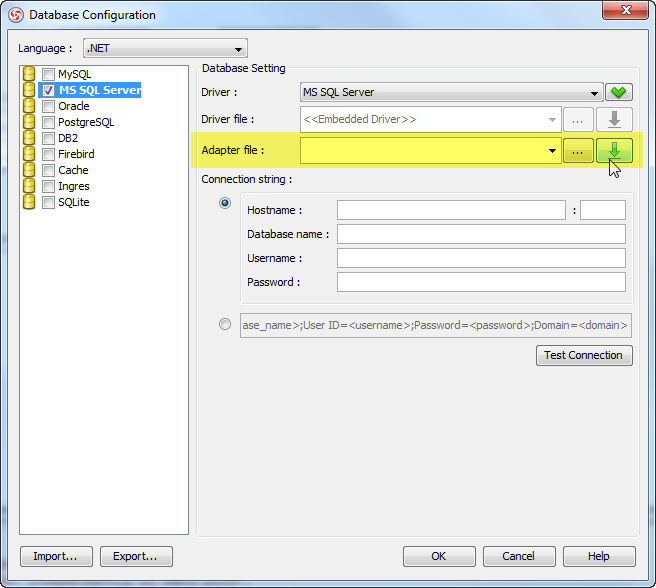This screenshot has height=588, width=656.
Task: Click the PostgreSQL database cylinder icon
Action: tap(29, 122)
